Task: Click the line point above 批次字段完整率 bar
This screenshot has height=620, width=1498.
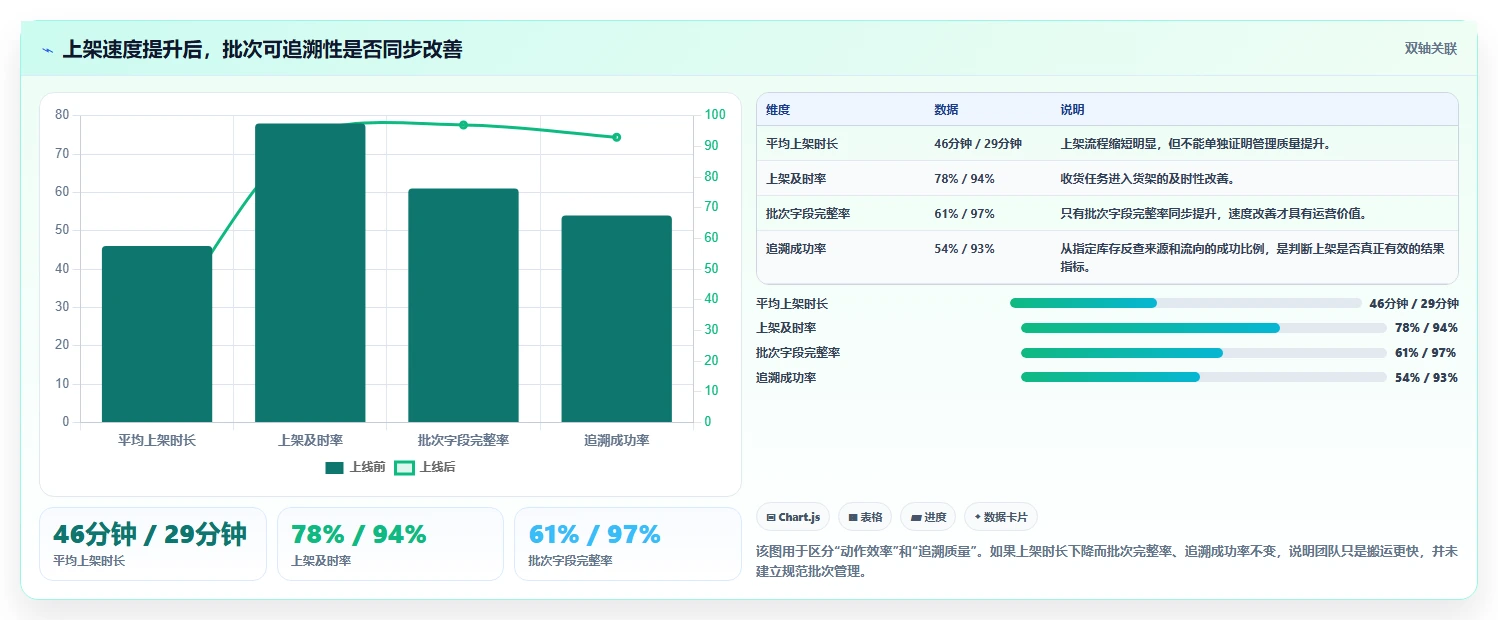Action: (x=463, y=125)
